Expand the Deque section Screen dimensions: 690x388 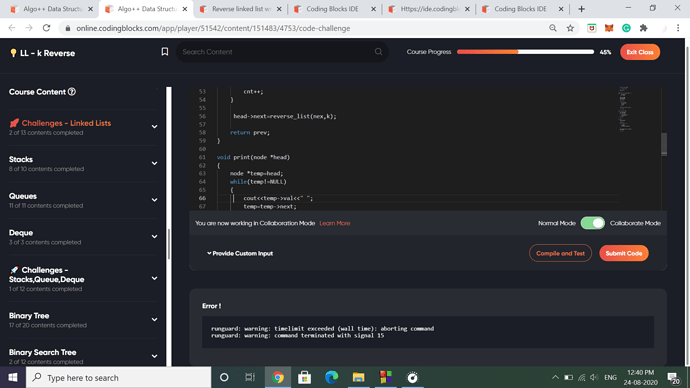(154, 237)
